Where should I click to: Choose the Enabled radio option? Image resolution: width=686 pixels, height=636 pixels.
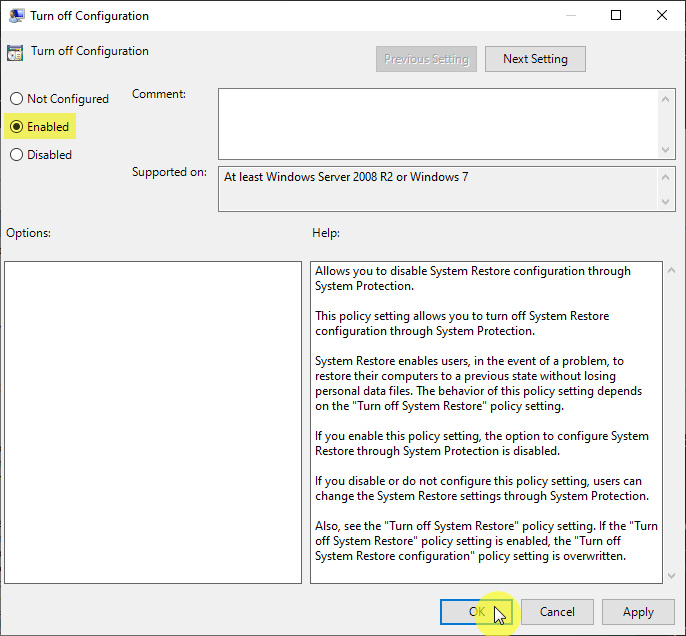[x=16, y=127]
